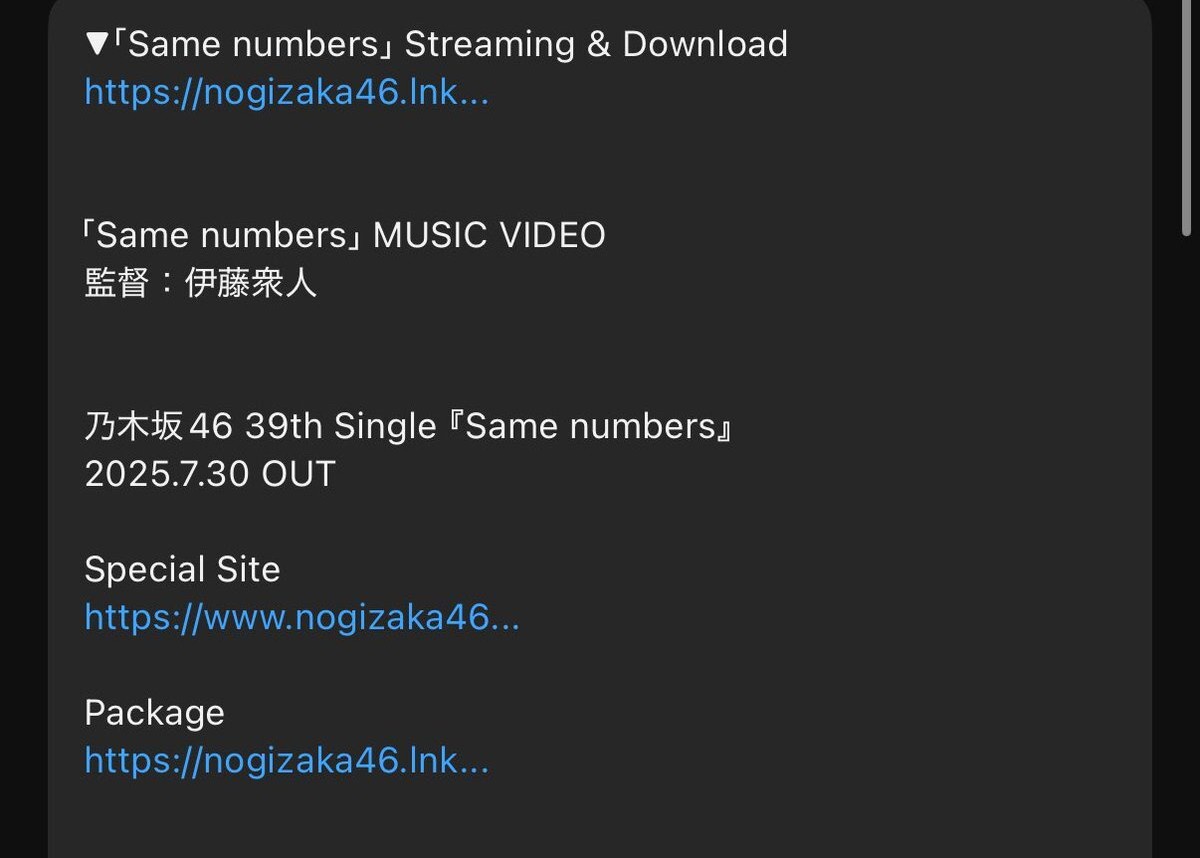Click the ▼ triangle before Same numbers Streaming
1200x858 pixels.
pyautogui.click(x=96, y=45)
